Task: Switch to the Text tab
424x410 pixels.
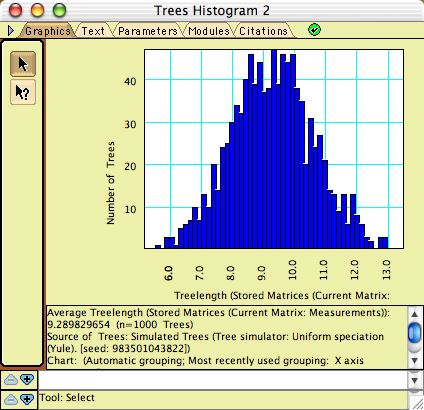Action: 93,31
